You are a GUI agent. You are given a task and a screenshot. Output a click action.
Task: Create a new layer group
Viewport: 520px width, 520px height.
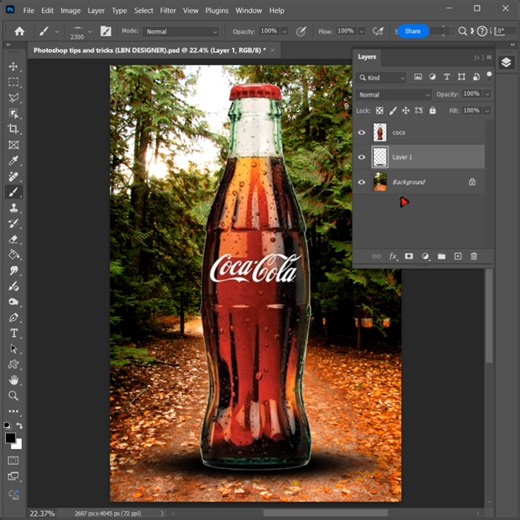(x=441, y=256)
